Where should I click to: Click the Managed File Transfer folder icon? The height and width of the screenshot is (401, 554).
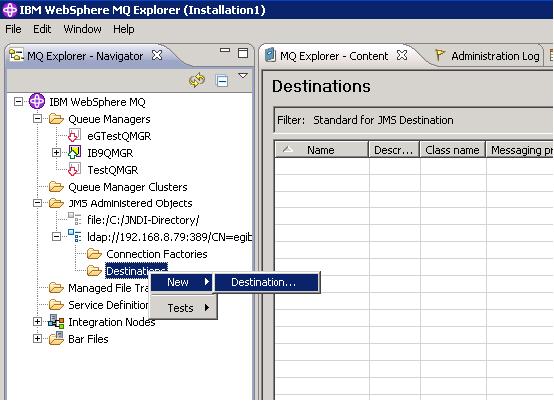[56, 288]
